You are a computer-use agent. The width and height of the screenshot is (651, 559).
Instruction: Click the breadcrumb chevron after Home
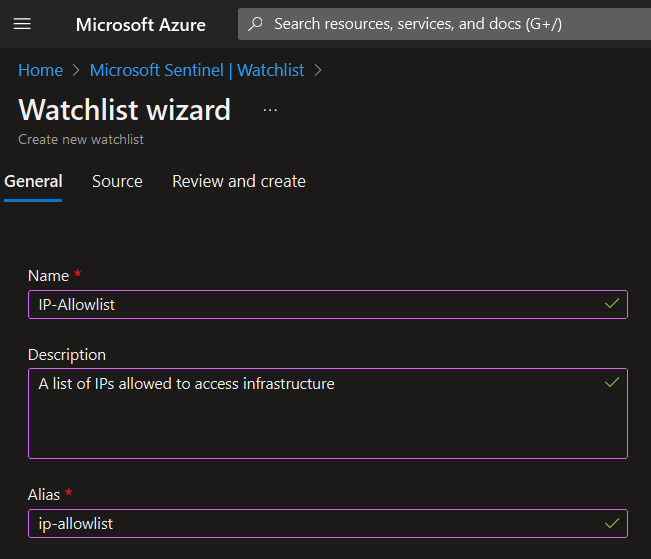76,71
